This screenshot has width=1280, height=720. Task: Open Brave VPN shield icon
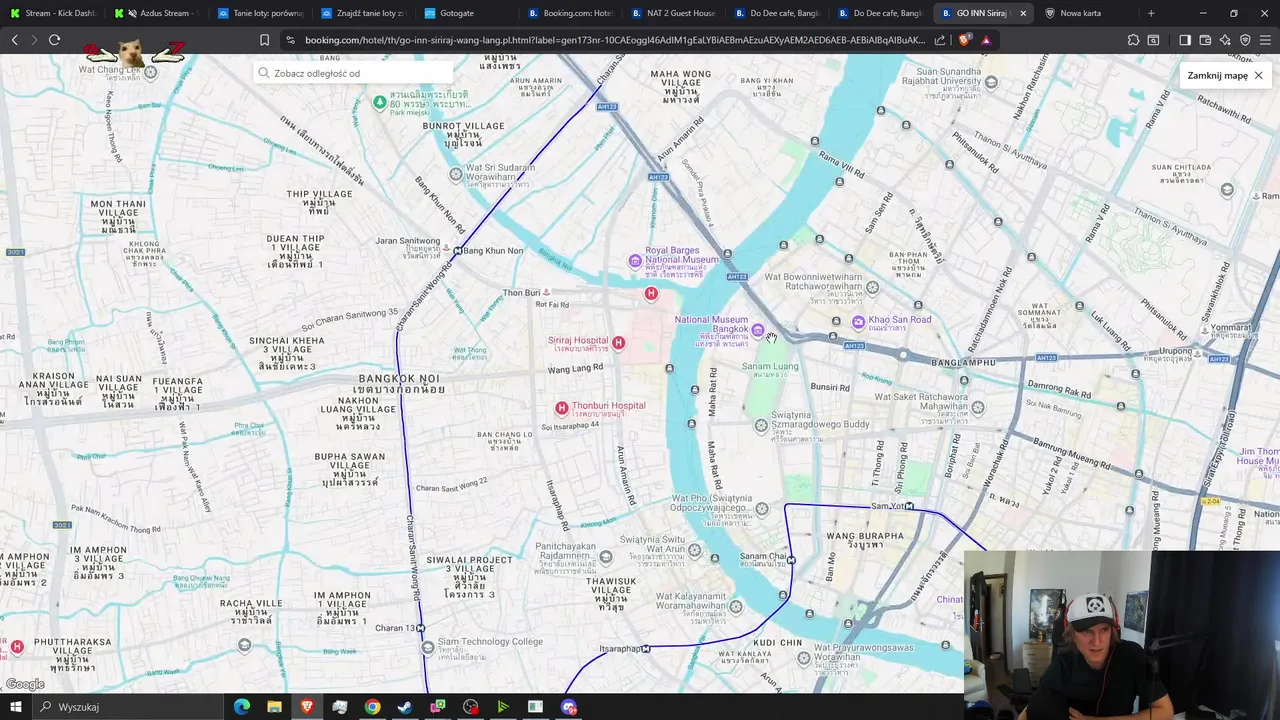1245,40
